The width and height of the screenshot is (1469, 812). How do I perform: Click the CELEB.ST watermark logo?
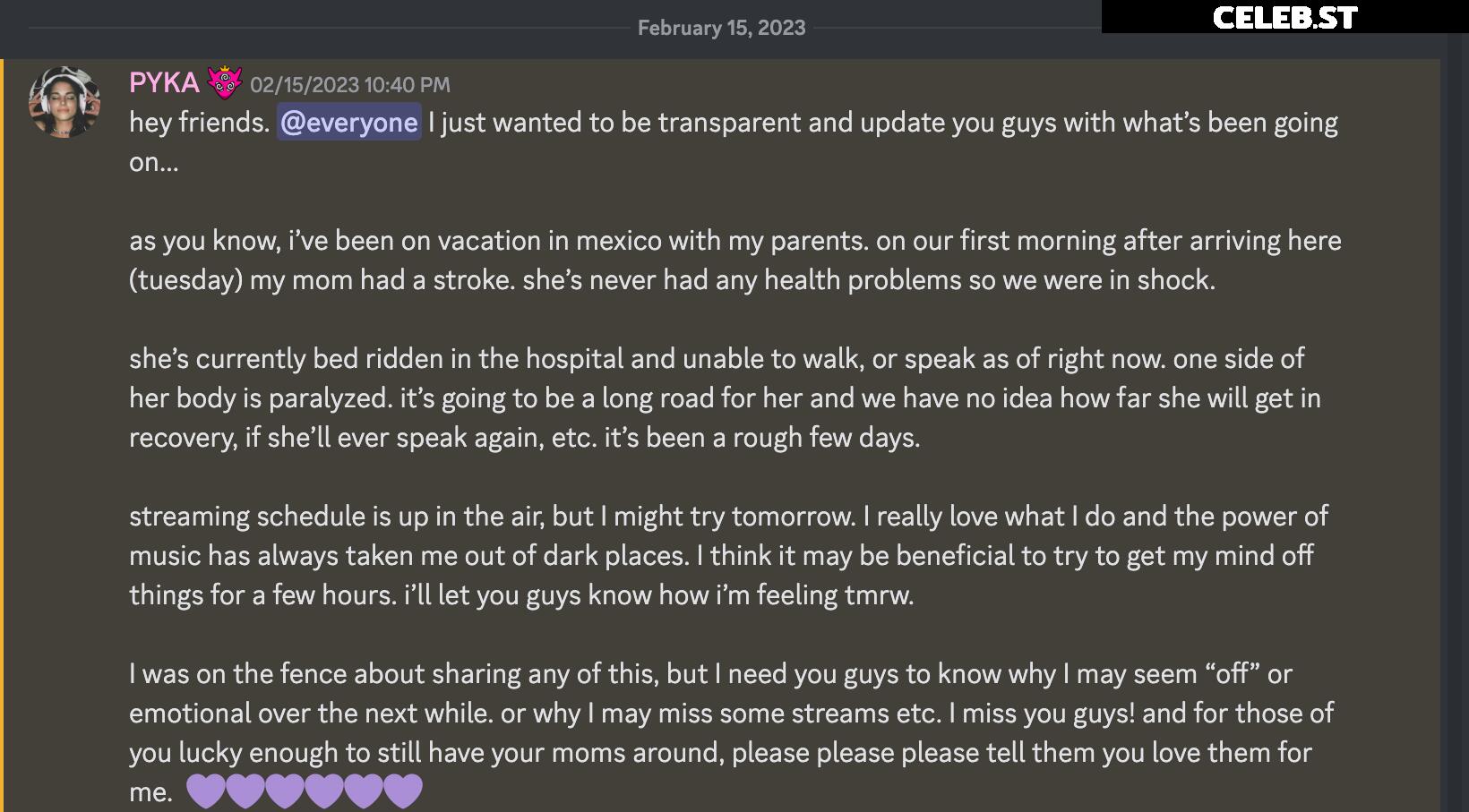(x=1284, y=18)
